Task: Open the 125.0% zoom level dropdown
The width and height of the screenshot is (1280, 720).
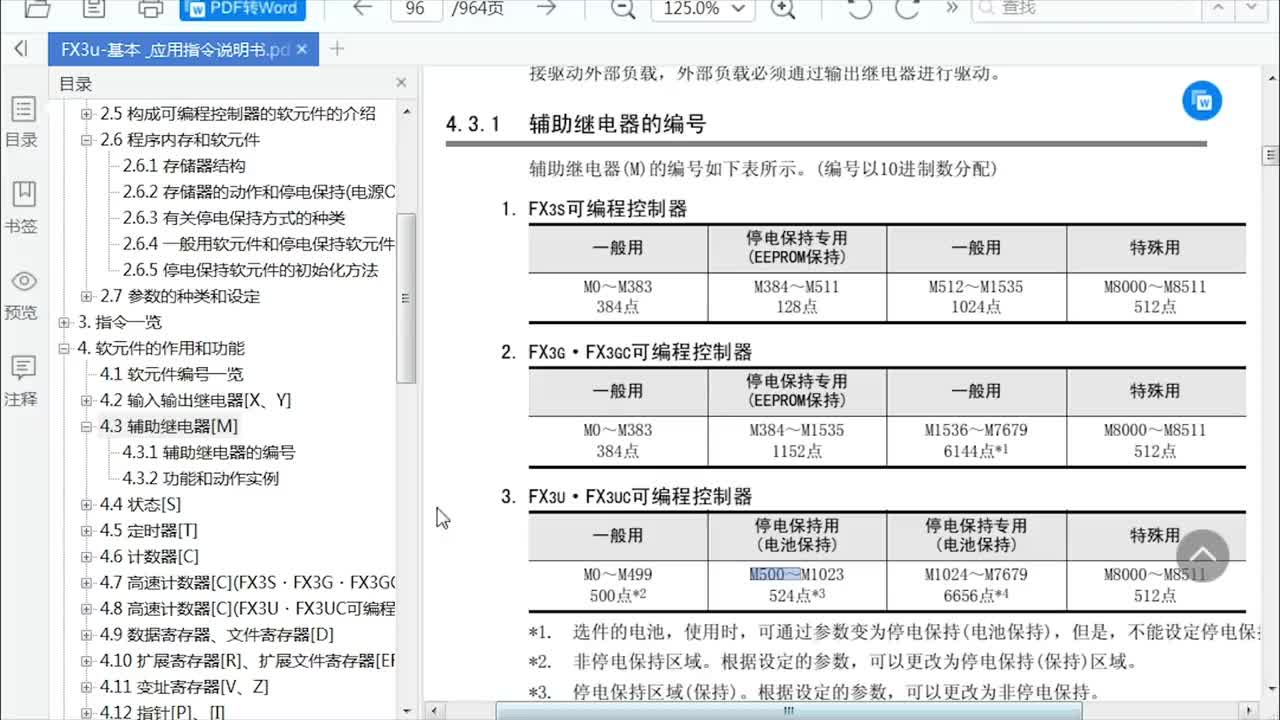Action: pyautogui.click(x=702, y=8)
